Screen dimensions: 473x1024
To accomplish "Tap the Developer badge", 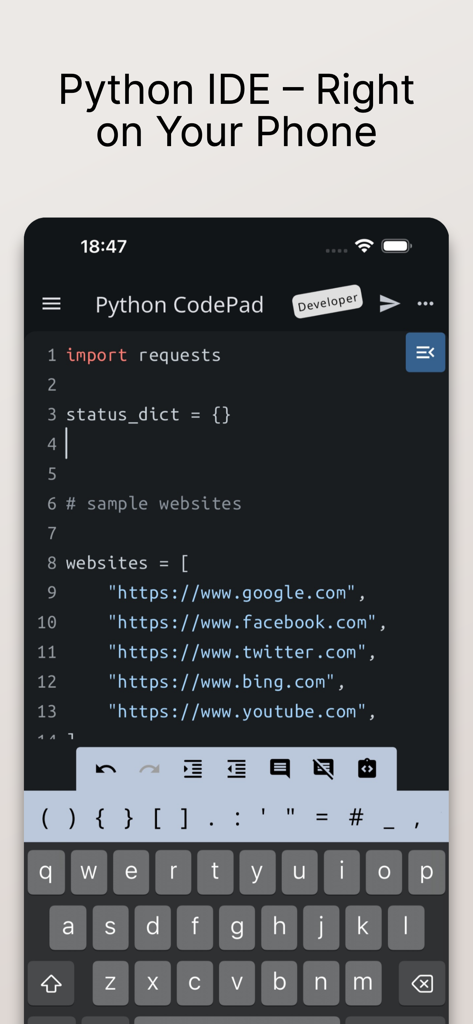I will coord(327,302).
